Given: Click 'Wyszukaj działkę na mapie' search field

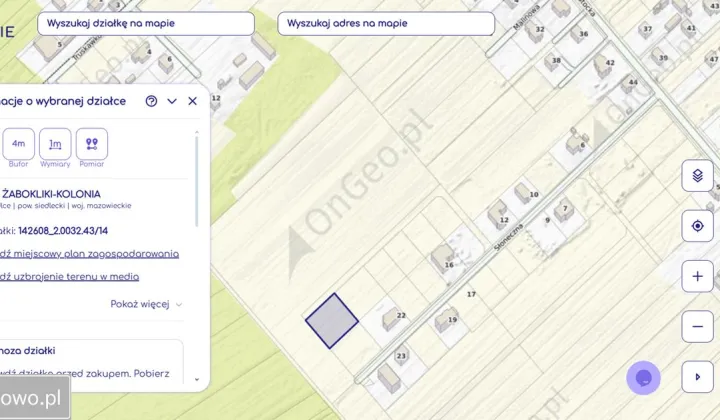Looking at the screenshot, I should coord(145,23).
